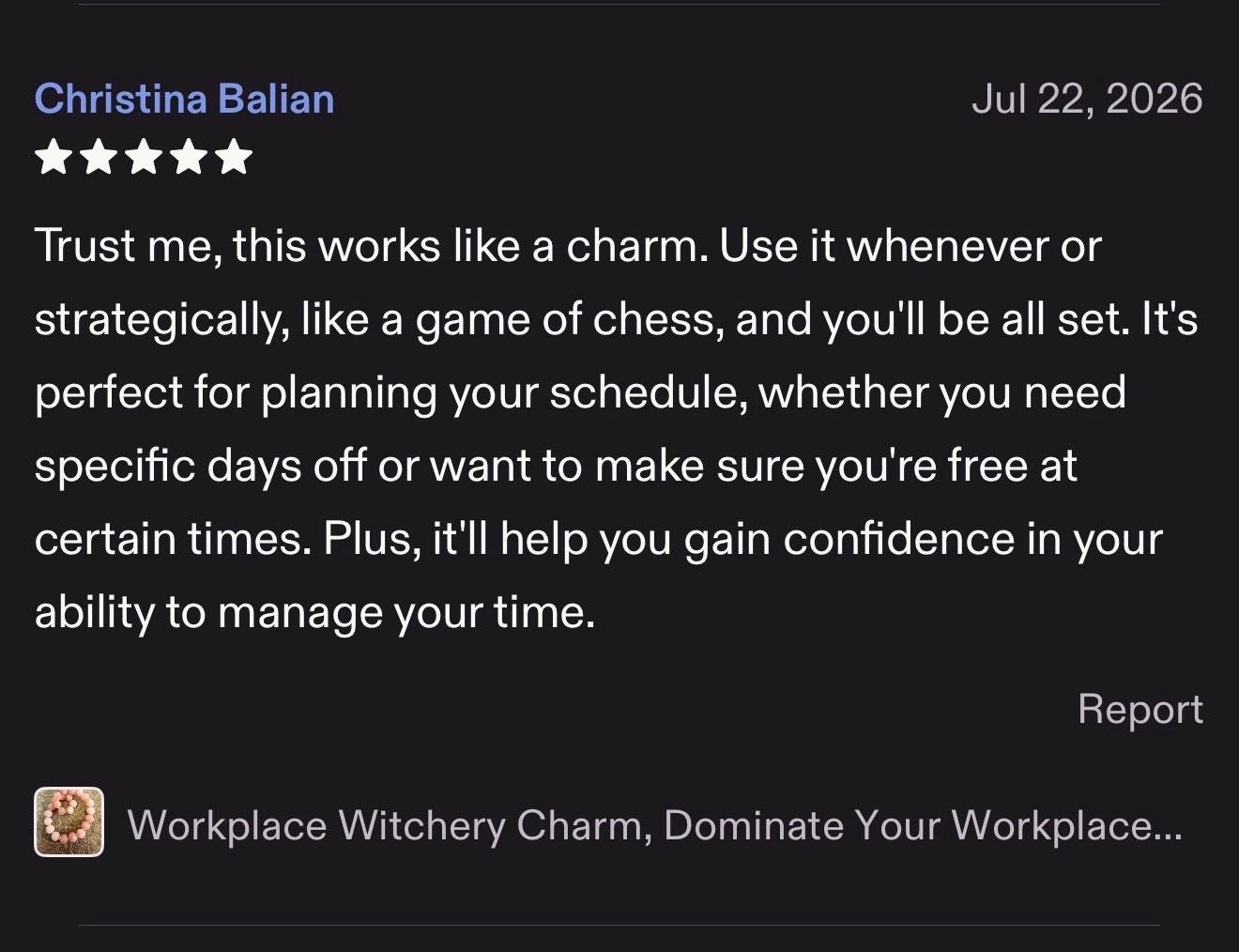Open the pink bead bracelet product thumbnail

tap(69, 821)
